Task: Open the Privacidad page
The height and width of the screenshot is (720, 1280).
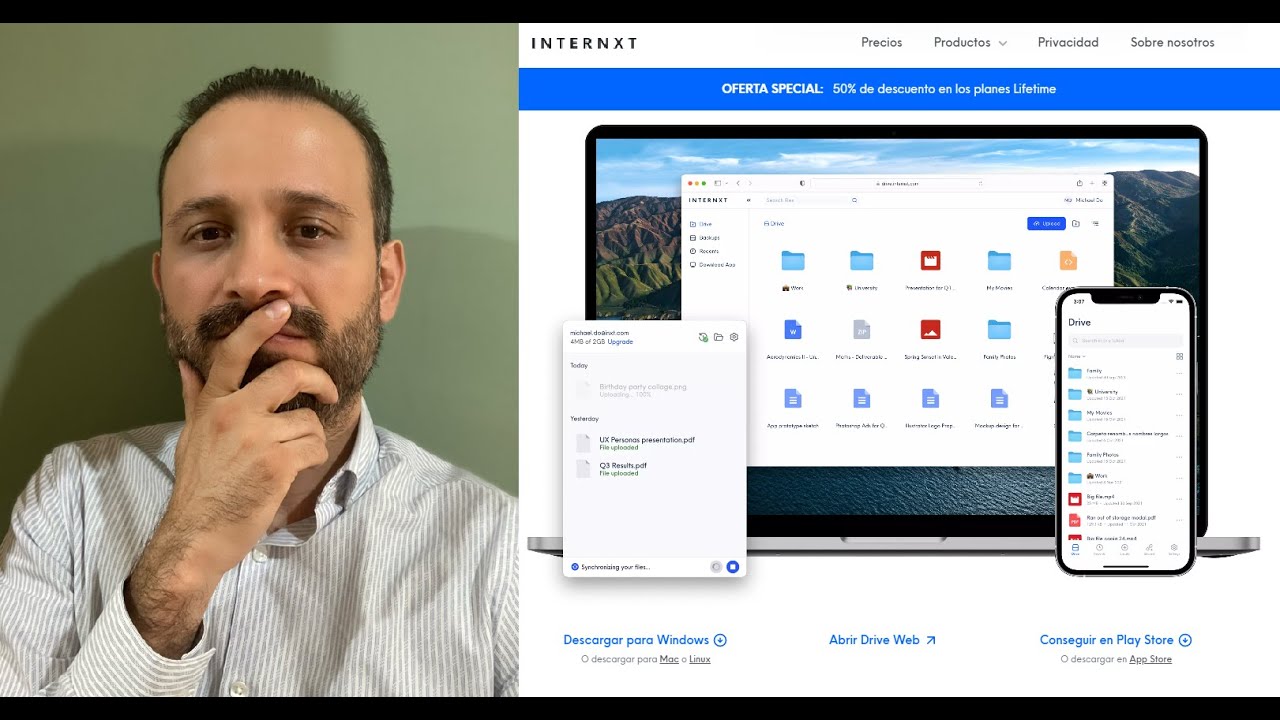Action: (x=1068, y=43)
